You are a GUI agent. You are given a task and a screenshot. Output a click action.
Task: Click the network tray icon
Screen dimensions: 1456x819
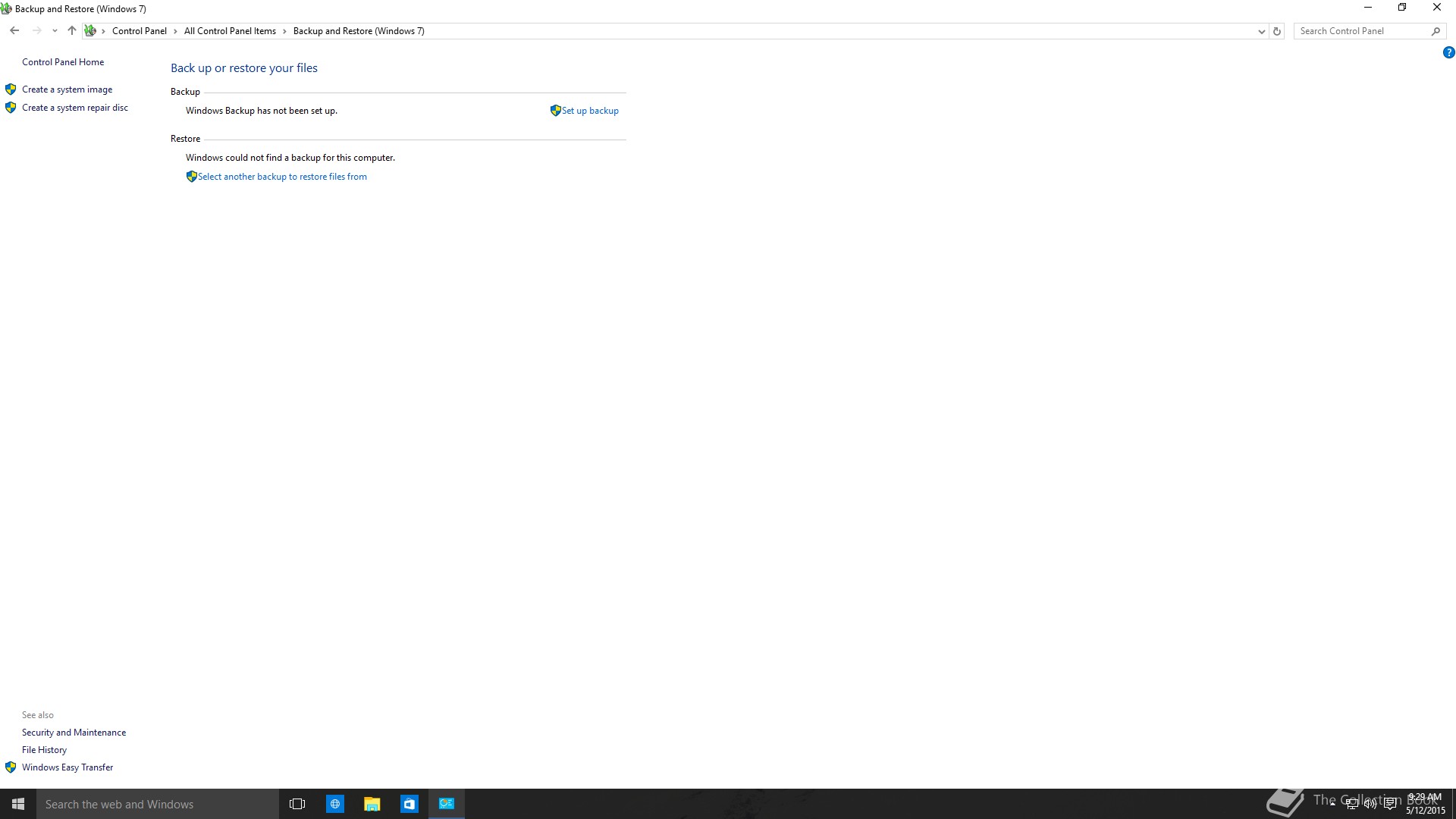pos(1352,804)
